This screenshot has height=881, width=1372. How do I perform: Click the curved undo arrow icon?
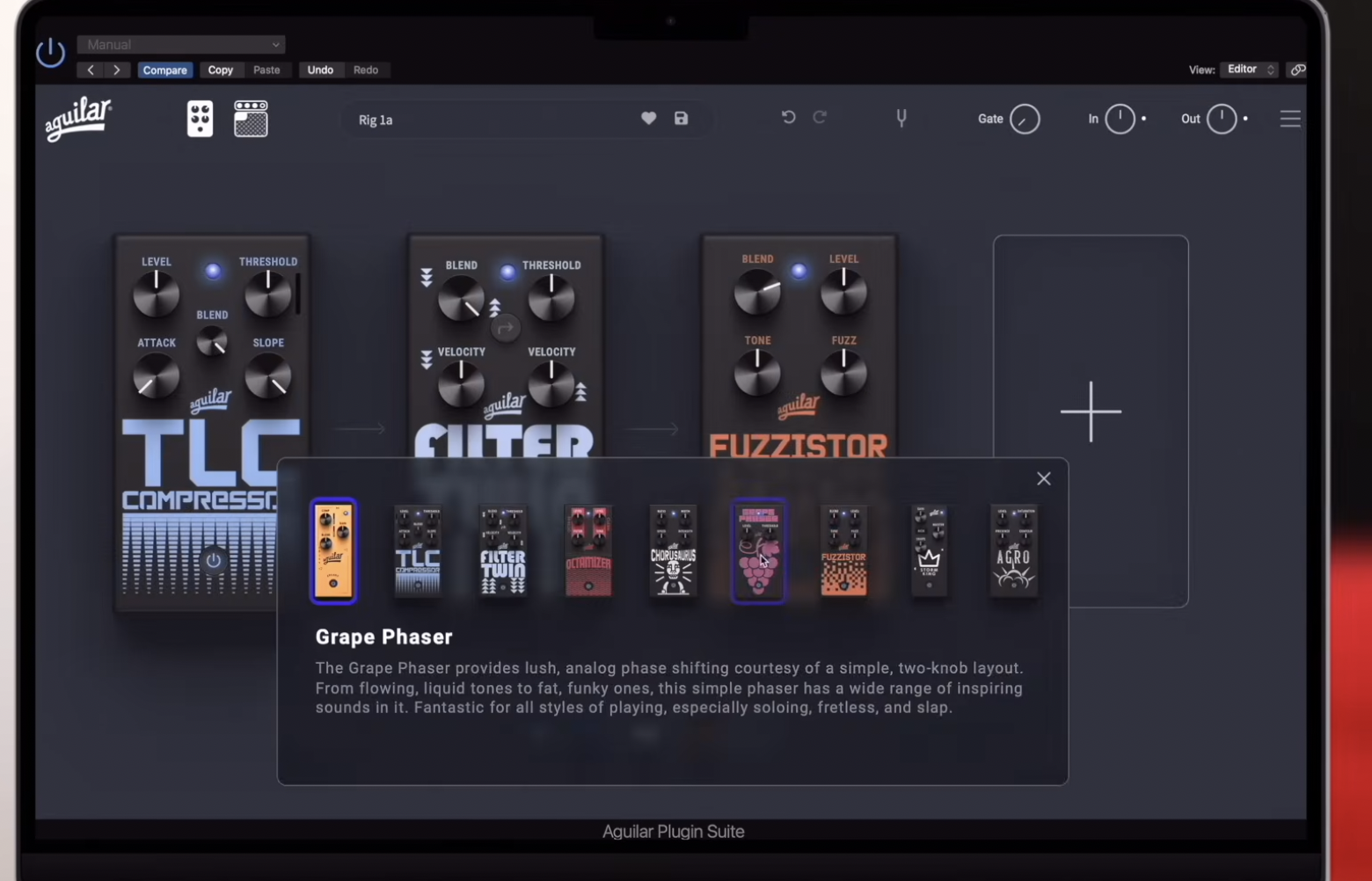point(788,117)
